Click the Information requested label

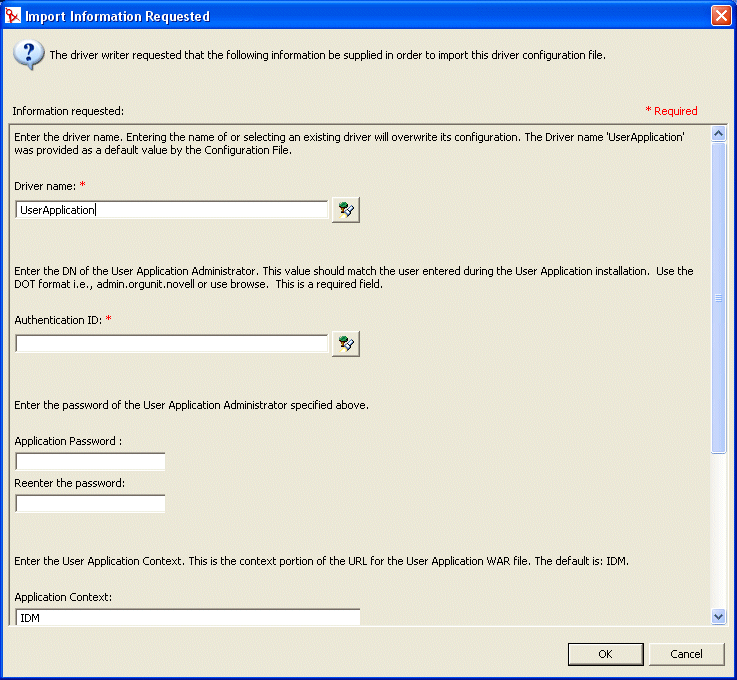click(x=68, y=111)
